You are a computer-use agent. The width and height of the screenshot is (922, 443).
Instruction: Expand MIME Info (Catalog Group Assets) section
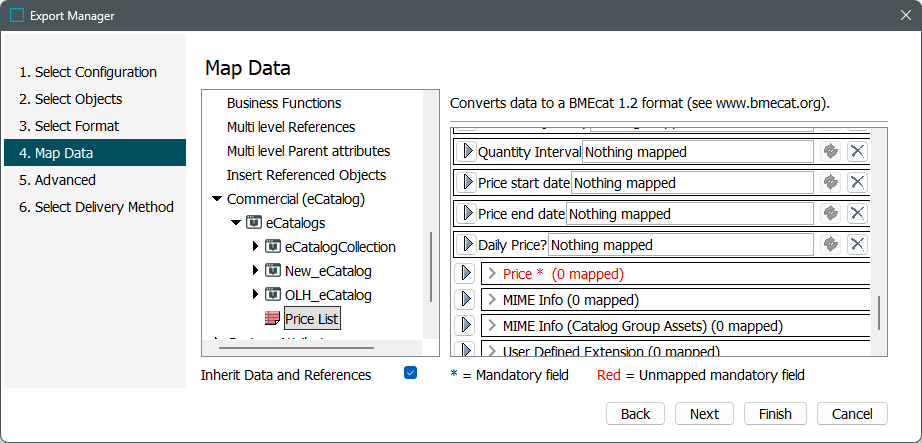pyautogui.click(x=491, y=326)
